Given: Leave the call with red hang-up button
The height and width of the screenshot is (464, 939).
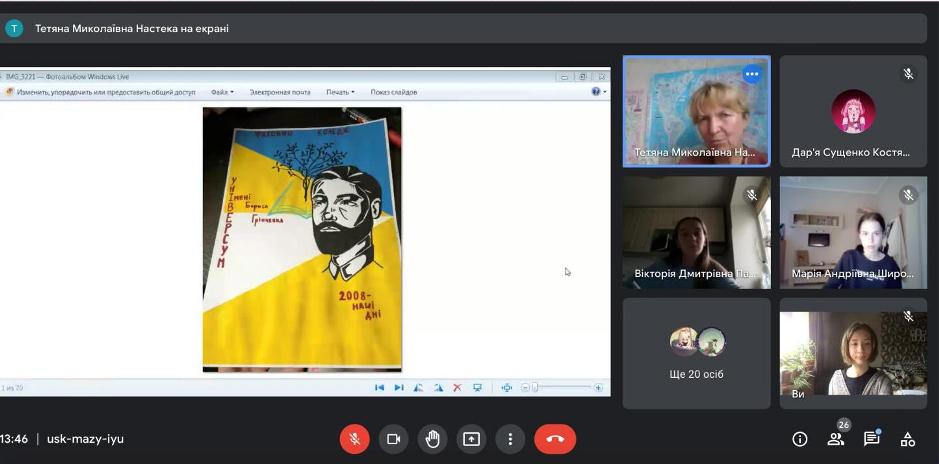Looking at the screenshot, I should tap(555, 439).
